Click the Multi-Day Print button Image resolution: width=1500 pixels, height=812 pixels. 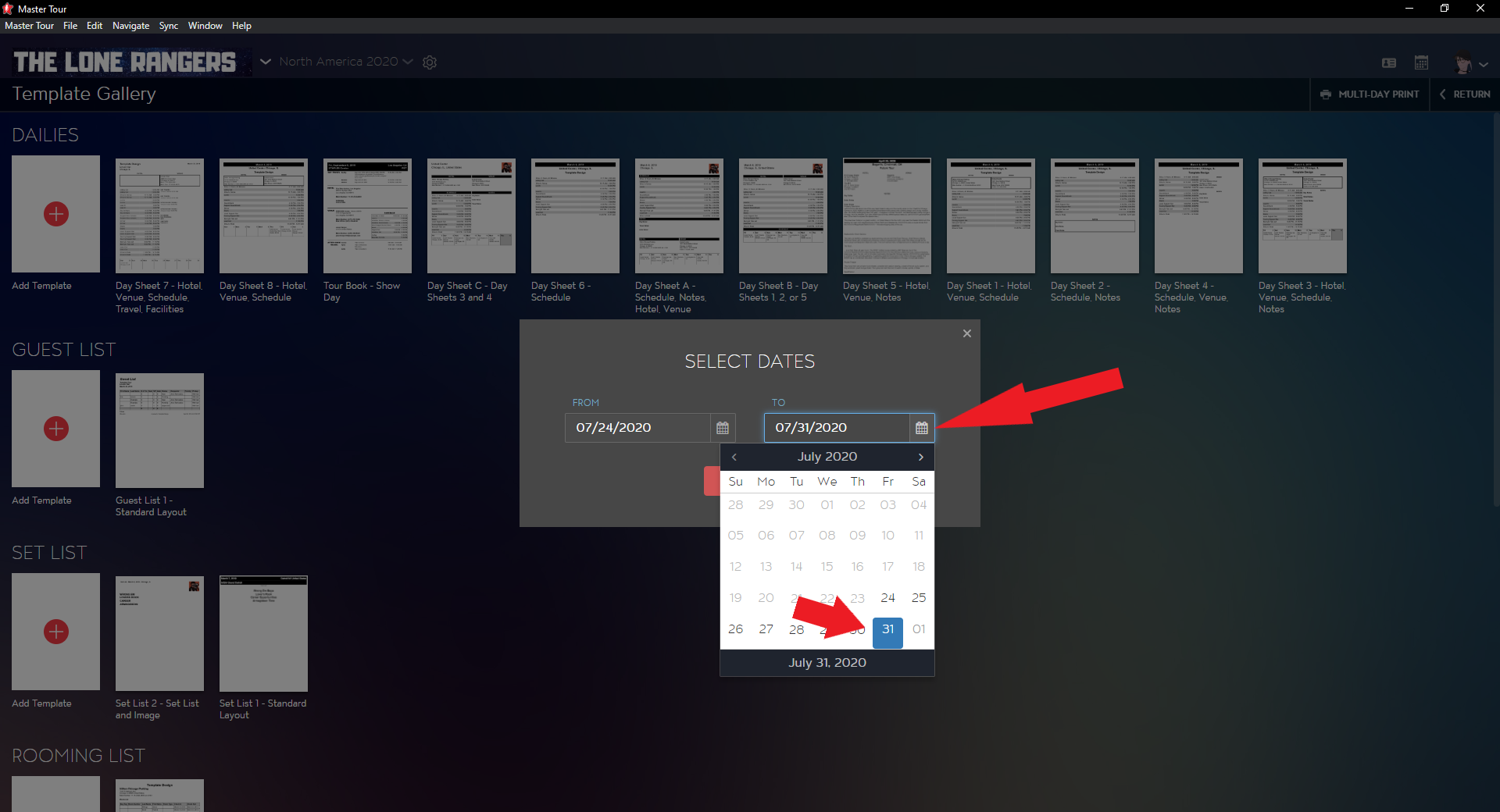(x=1370, y=94)
